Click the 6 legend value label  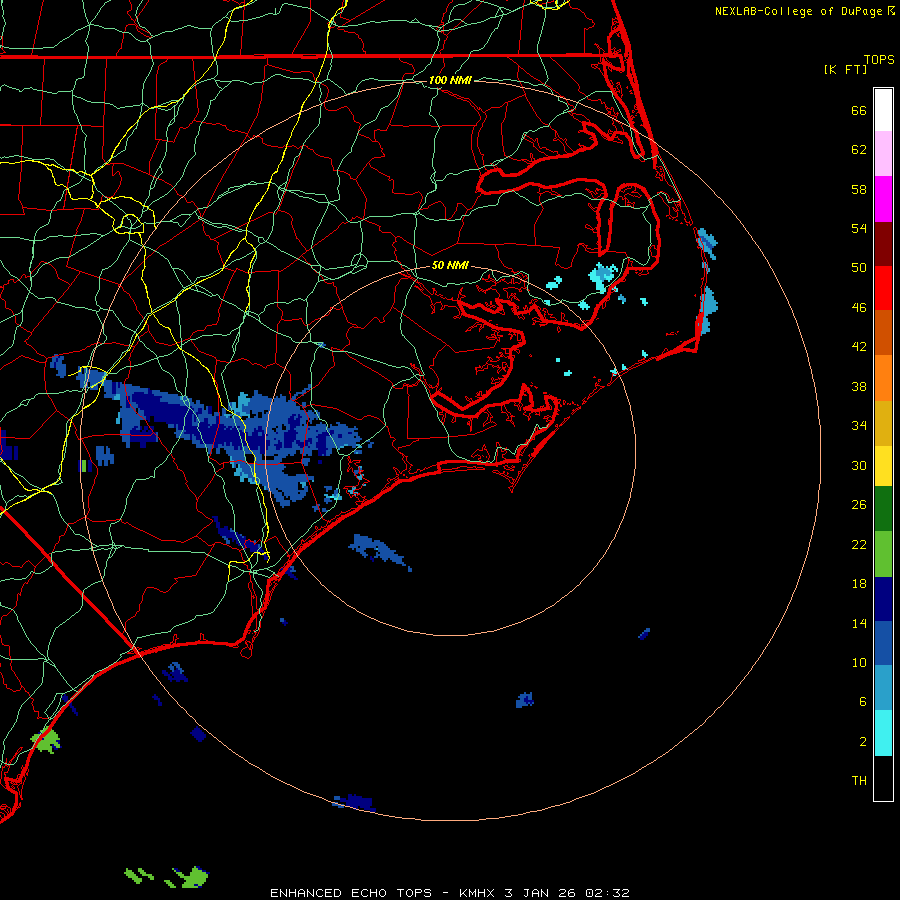tap(862, 701)
